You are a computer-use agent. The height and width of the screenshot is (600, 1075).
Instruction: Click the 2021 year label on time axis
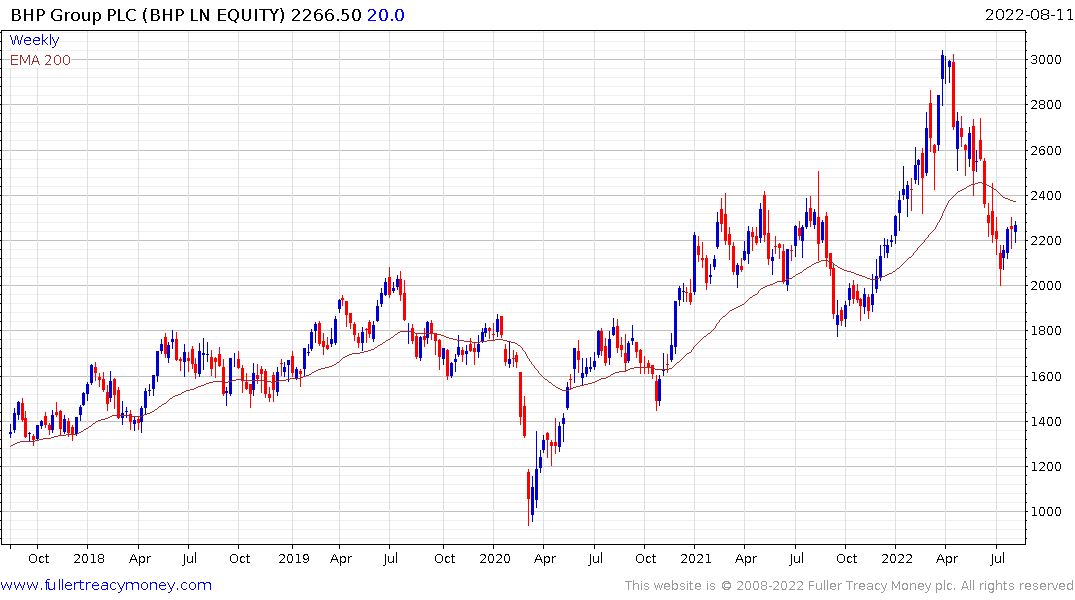696,558
